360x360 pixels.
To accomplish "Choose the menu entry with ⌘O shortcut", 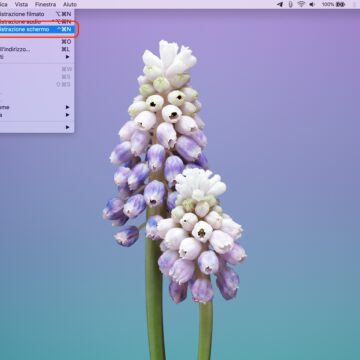I will point(36,42).
